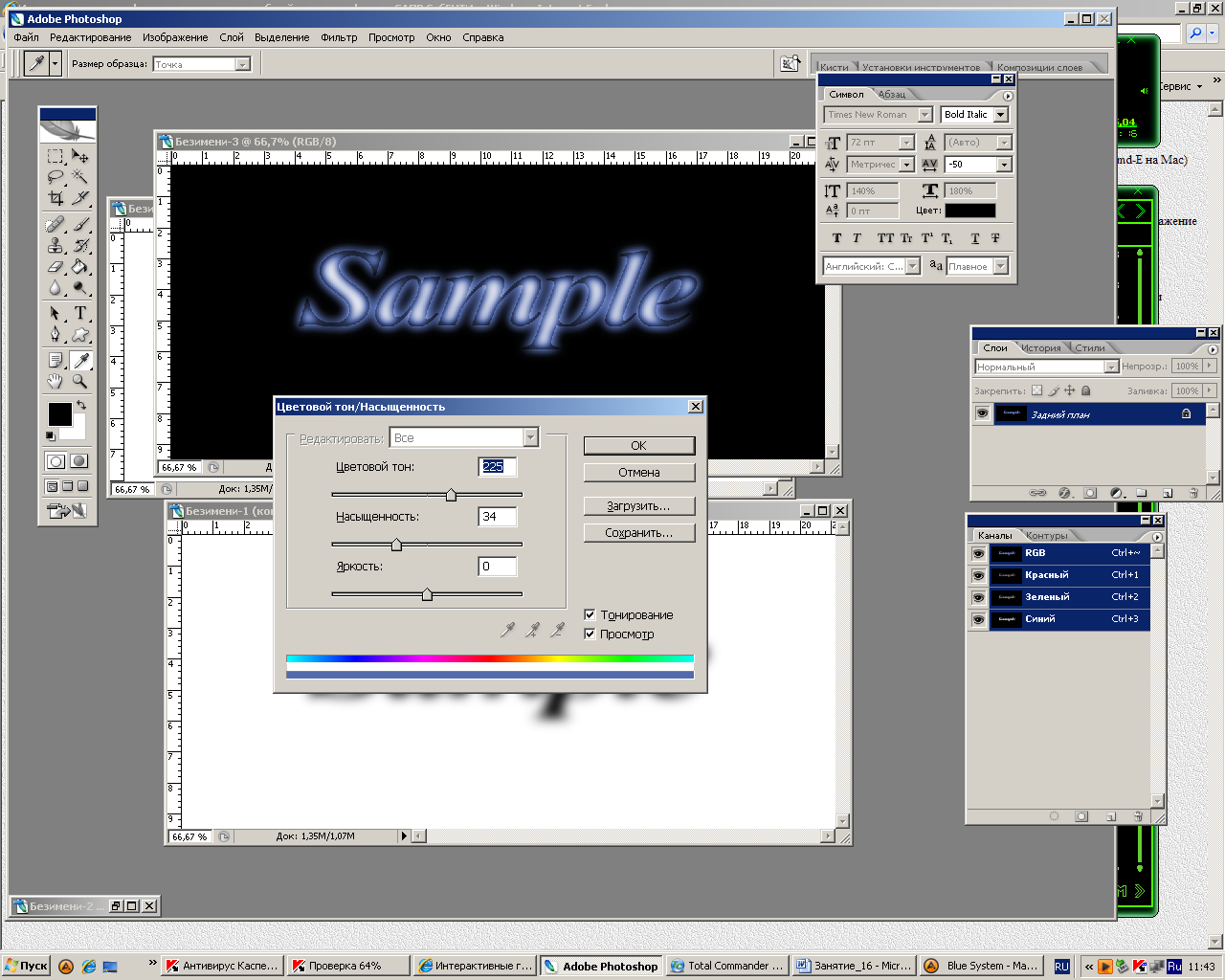Select the Move tool
Screen dimensions: 1225x980
[x=80, y=156]
